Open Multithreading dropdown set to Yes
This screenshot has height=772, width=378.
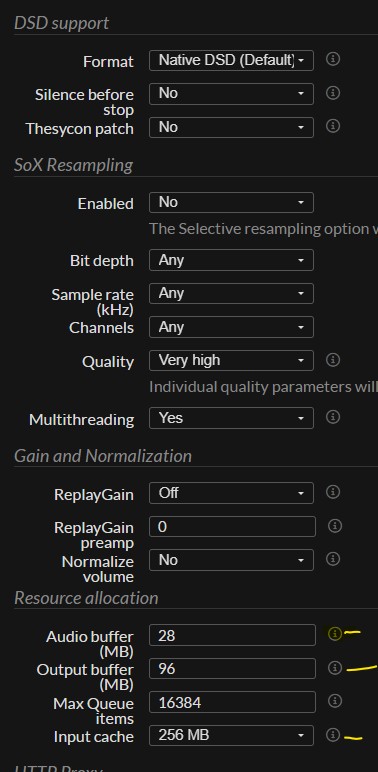pyautogui.click(x=231, y=418)
